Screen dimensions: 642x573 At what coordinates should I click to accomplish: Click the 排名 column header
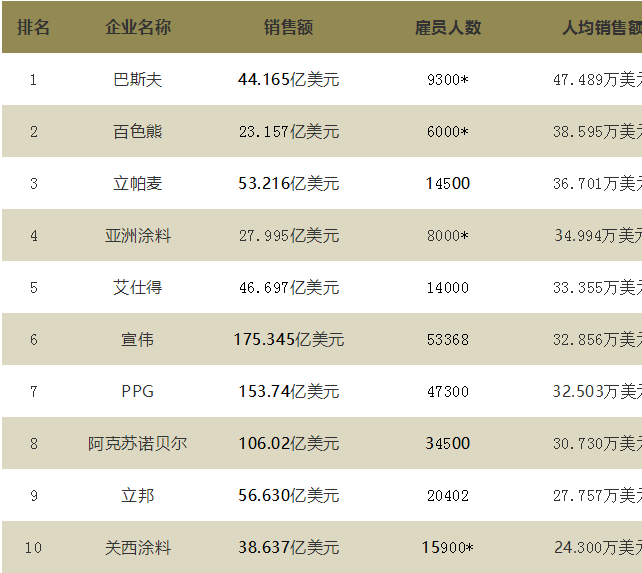point(33,27)
